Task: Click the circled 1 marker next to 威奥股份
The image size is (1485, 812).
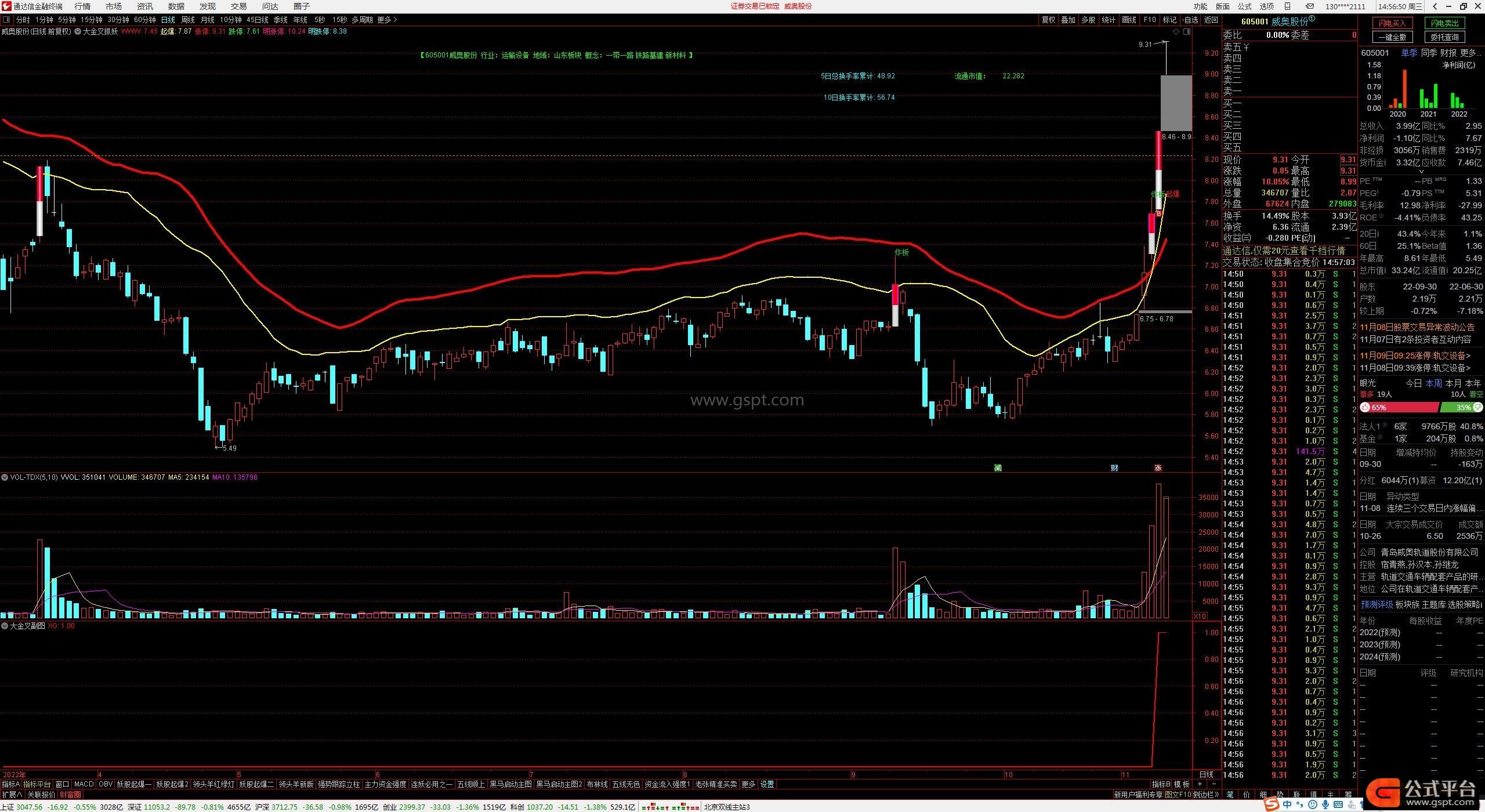Action: coord(1312,19)
